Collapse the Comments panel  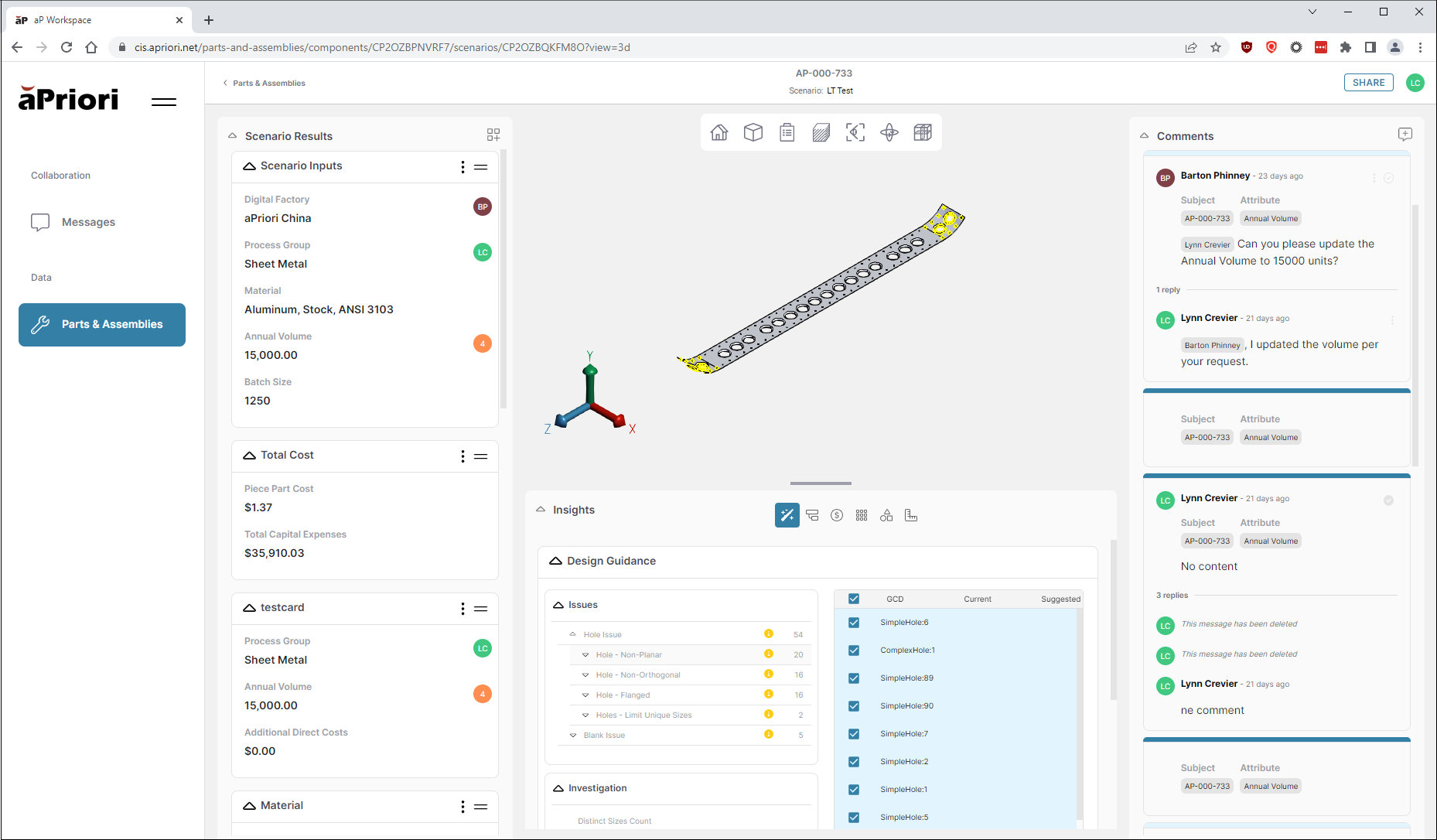click(1144, 136)
